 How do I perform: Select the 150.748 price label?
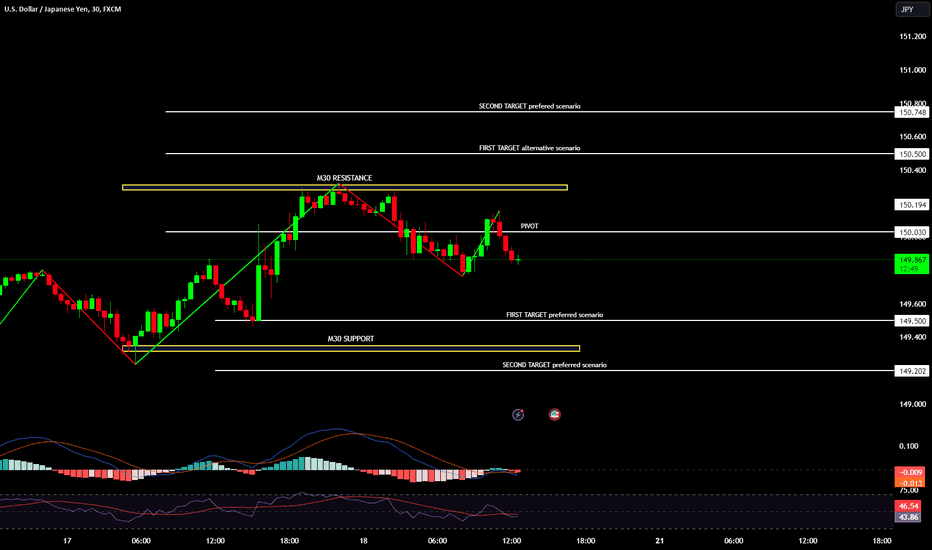tap(912, 112)
